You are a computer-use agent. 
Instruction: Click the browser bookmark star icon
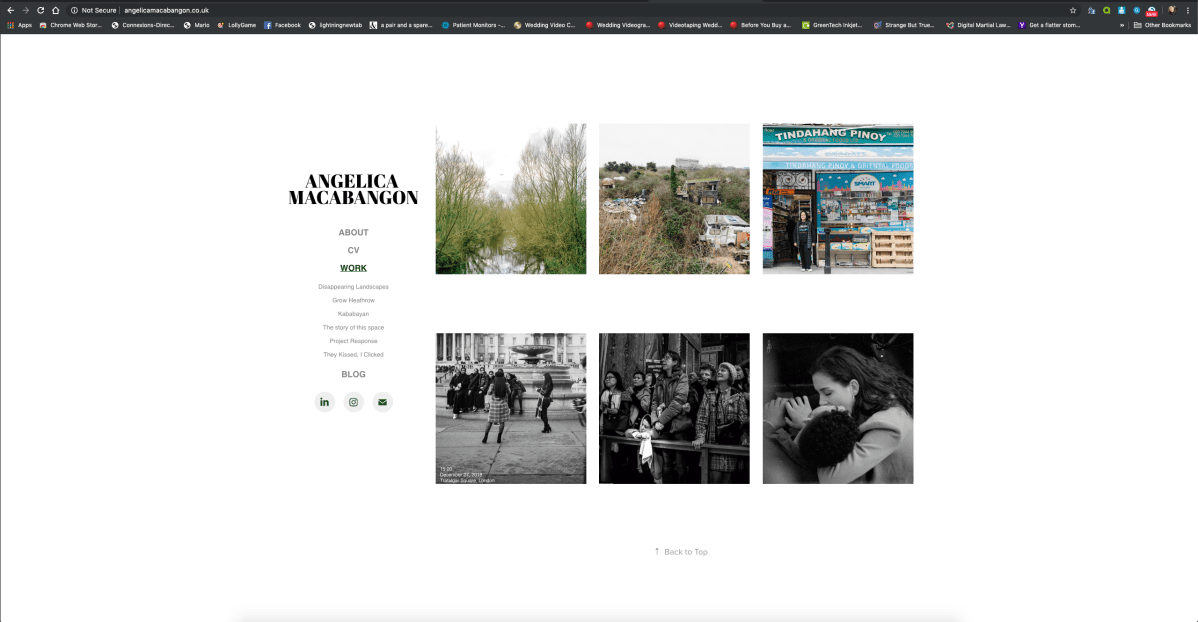pyautogui.click(x=1073, y=10)
